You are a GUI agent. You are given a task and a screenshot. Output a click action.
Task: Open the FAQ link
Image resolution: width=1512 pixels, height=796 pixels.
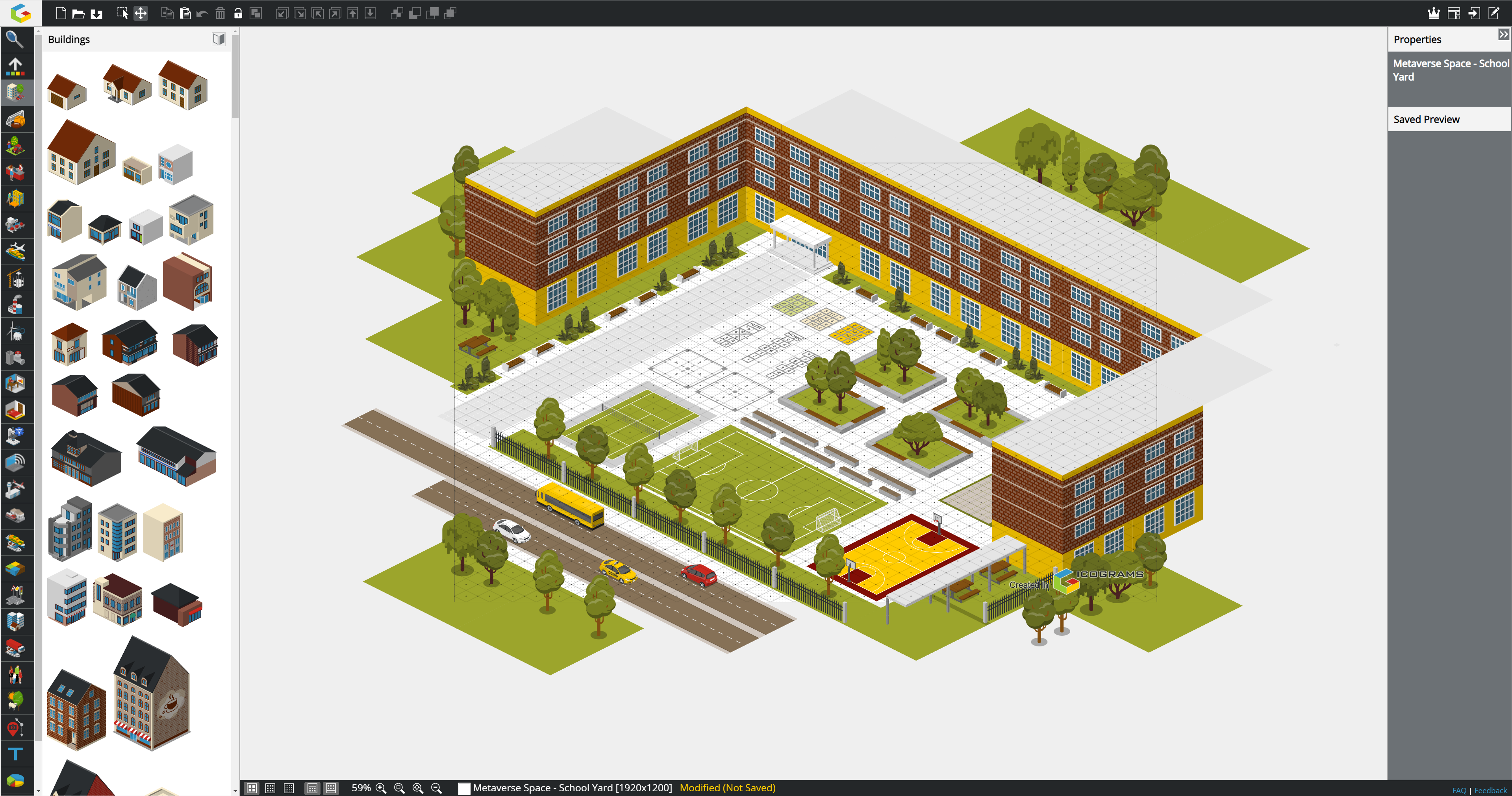(1458, 790)
